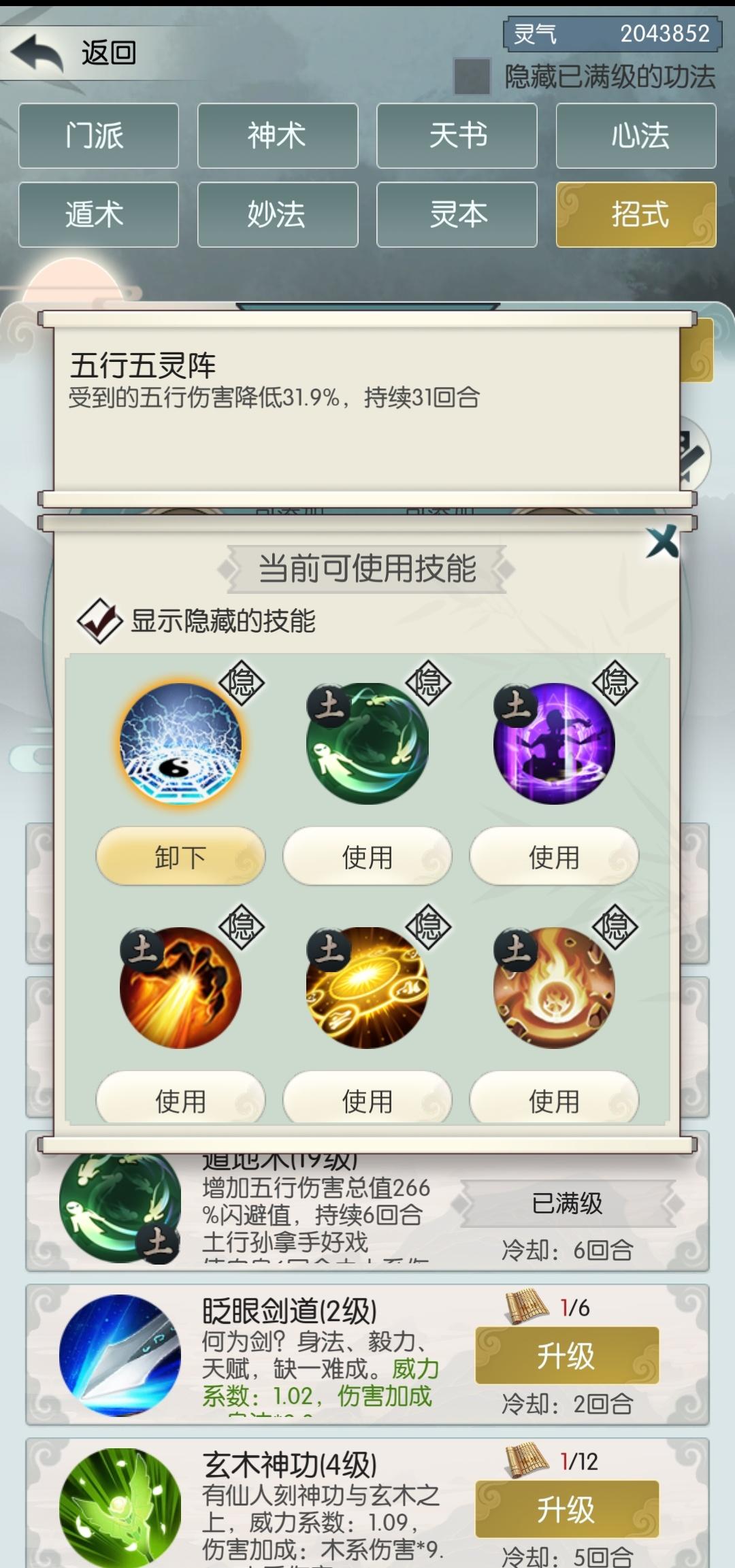Toggle 显示隐藏的技能 checkbox

click(99, 620)
